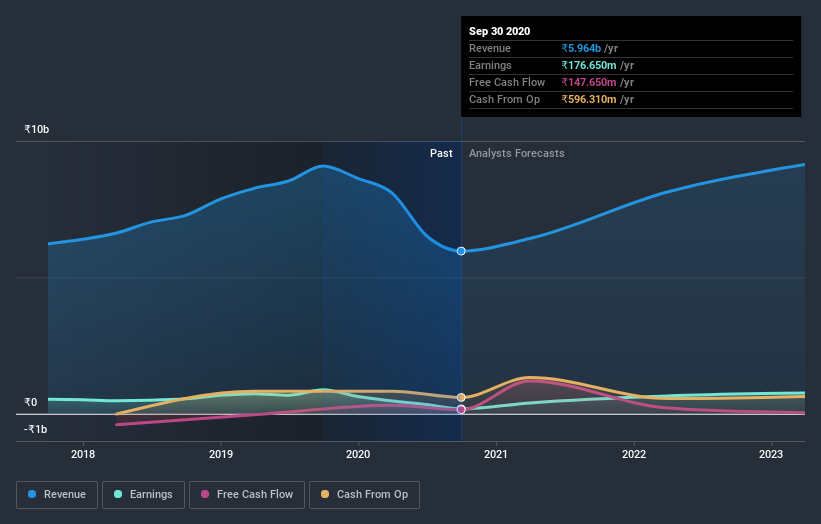The width and height of the screenshot is (821, 524).
Task: Click the orange Cash From Op data marker
Action: coord(461,397)
